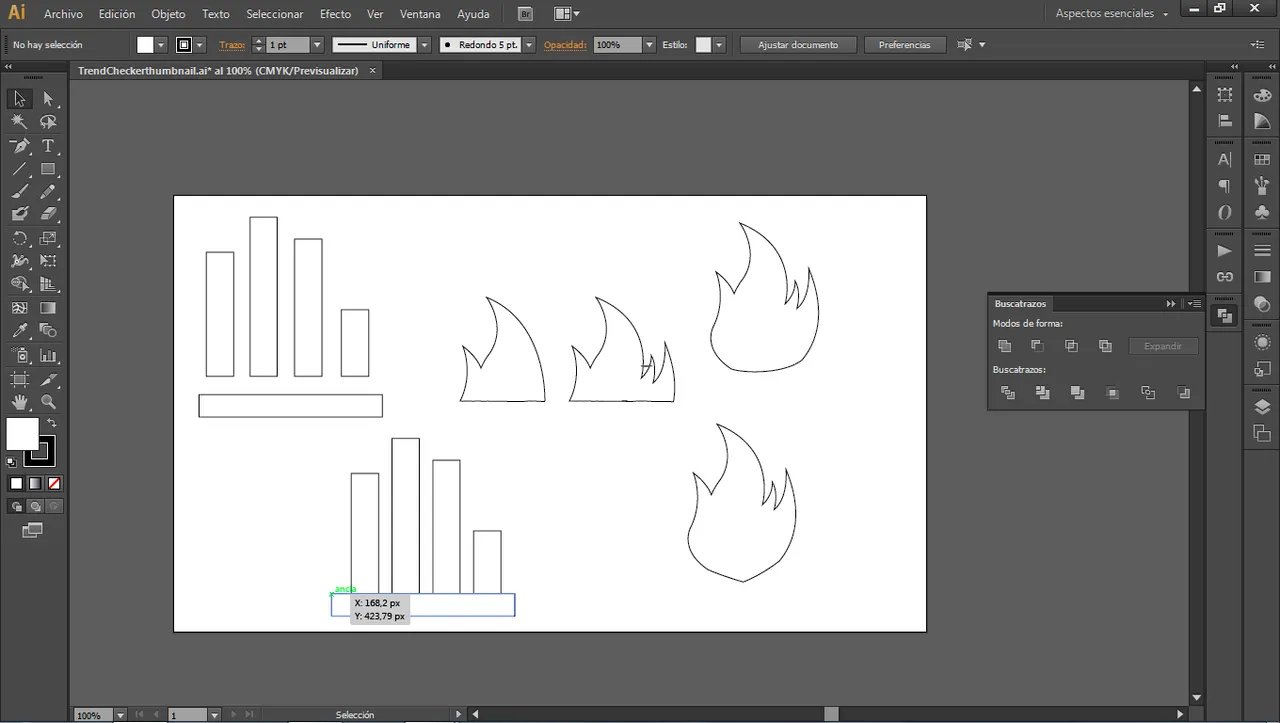Select the Pen tool
This screenshot has width=1280, height=723.
point(19,146)
